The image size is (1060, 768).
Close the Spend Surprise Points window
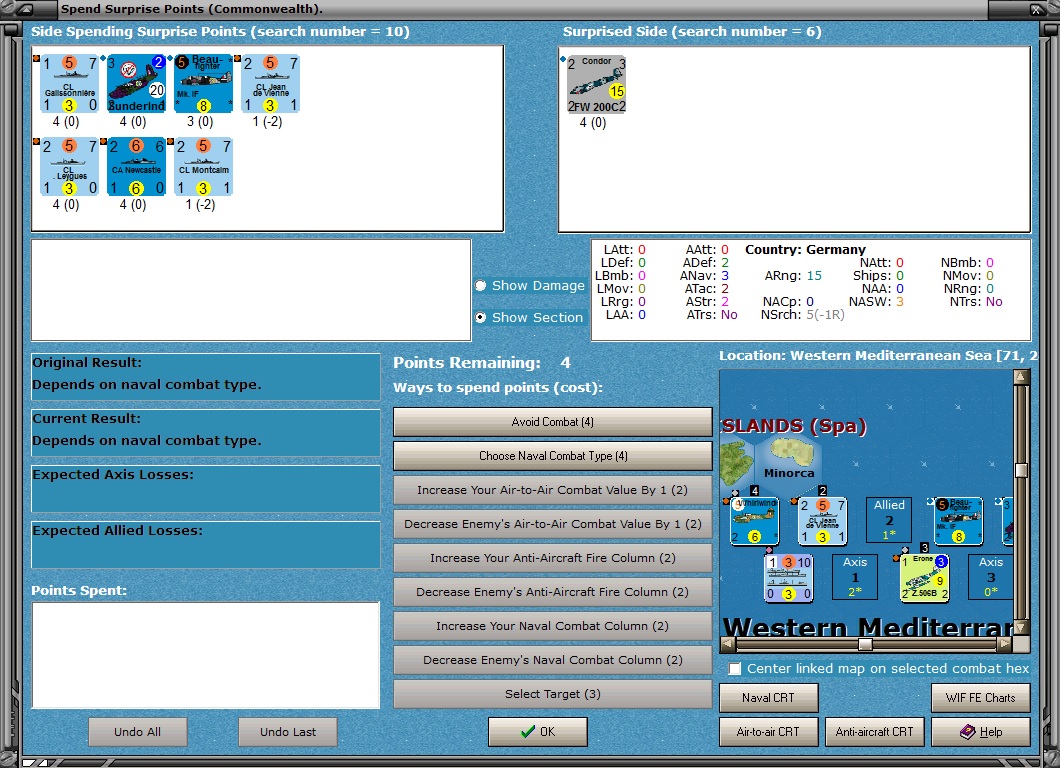click(x=1036, y=9)
